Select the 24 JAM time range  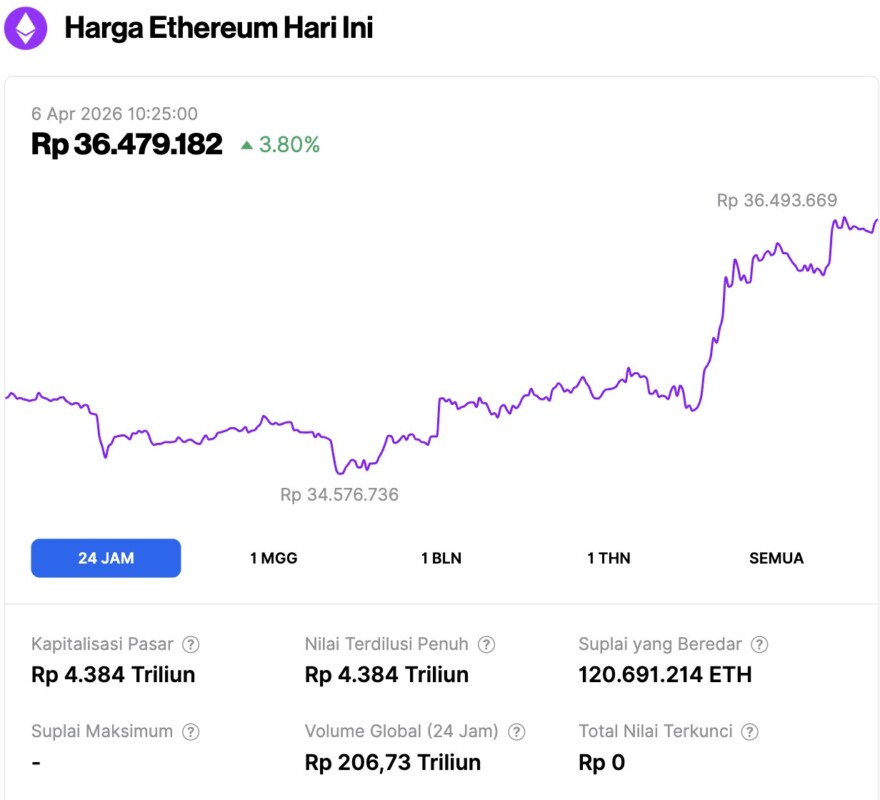click(x=106, y=558)
